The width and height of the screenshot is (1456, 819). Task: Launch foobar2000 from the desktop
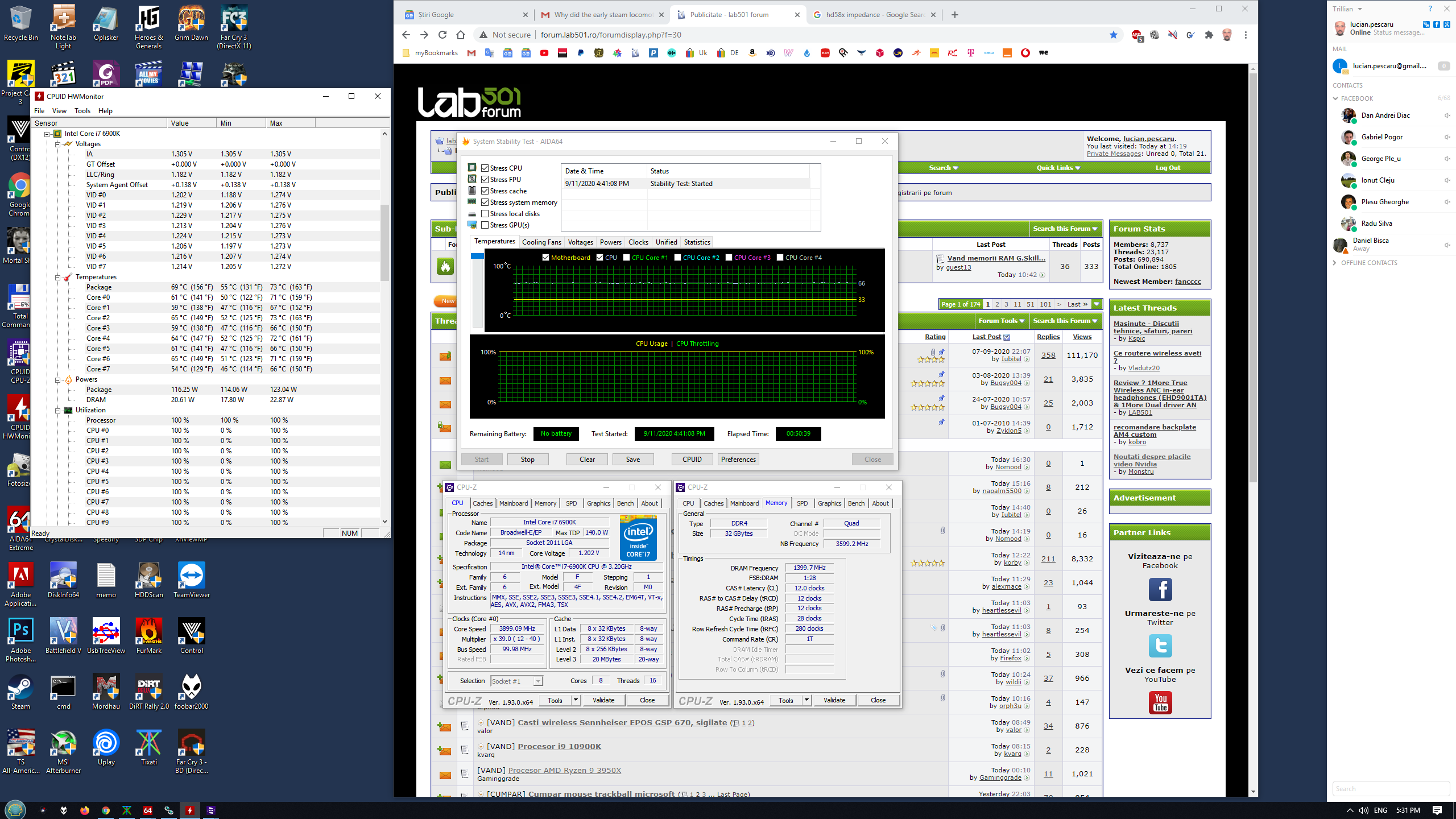191,692
